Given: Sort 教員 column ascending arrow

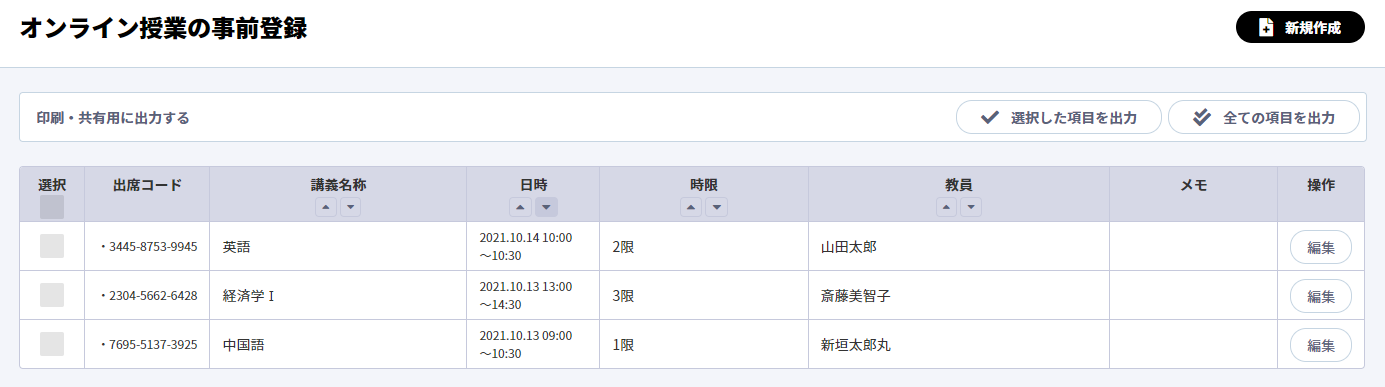Looking at the screenshot, I should click(946, 207).
